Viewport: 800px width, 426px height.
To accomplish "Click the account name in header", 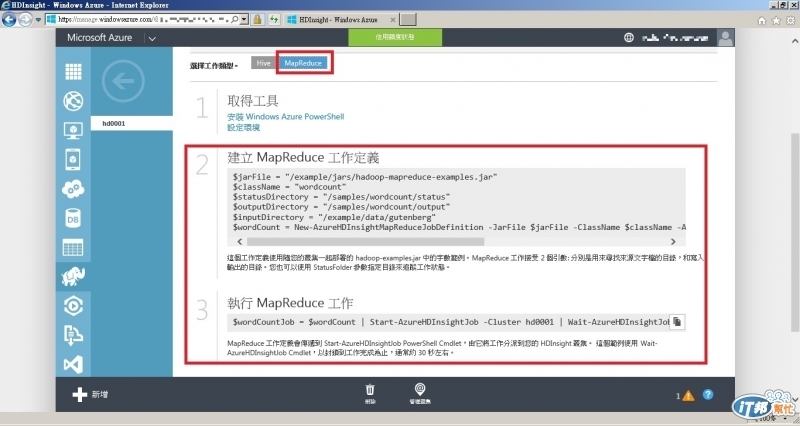I will pos(674,38).
